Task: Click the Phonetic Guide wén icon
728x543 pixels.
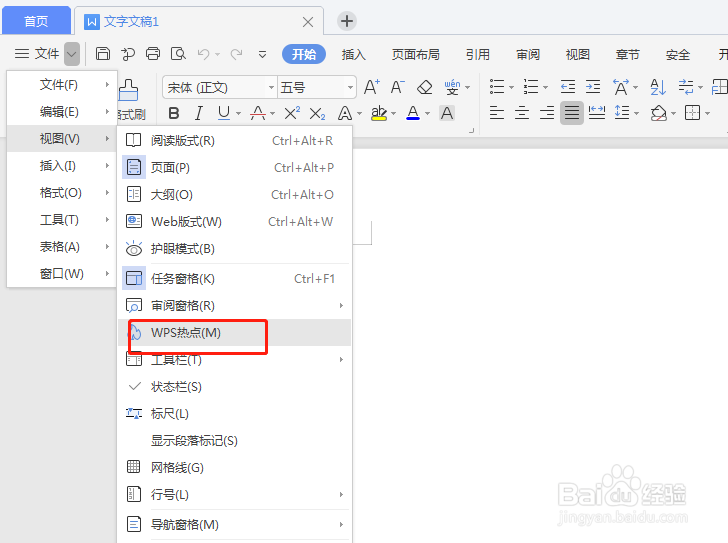Action: [452, 87]
